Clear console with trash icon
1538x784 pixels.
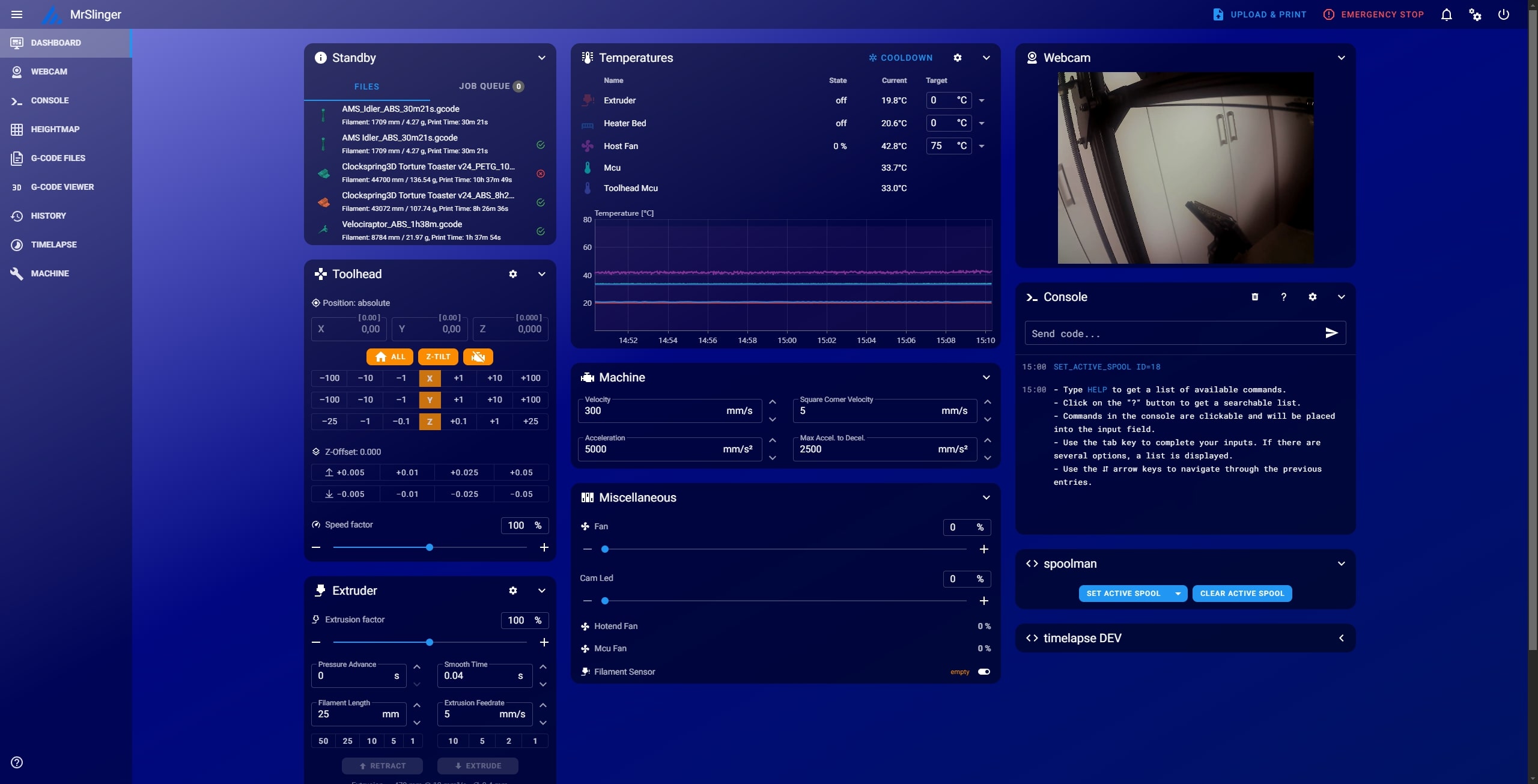pos(1254,297)
